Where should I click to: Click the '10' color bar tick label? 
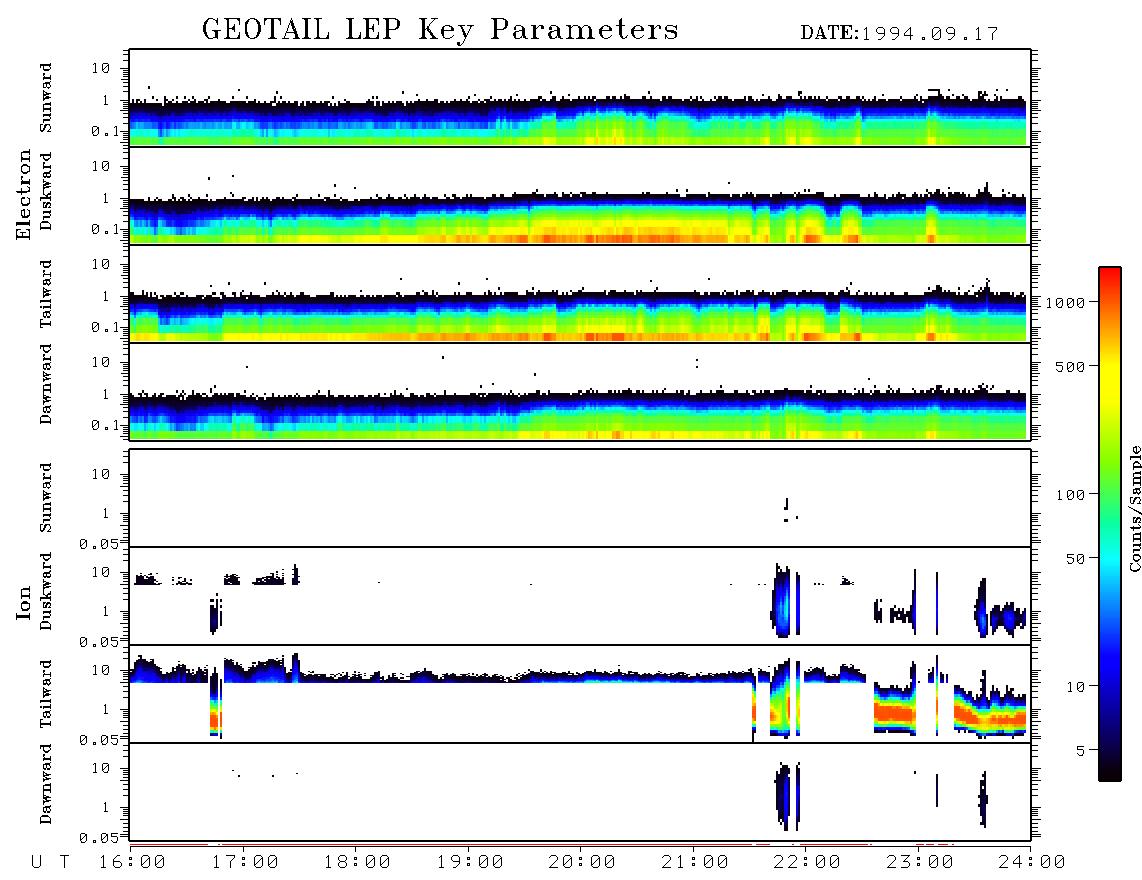[1075, 686]
